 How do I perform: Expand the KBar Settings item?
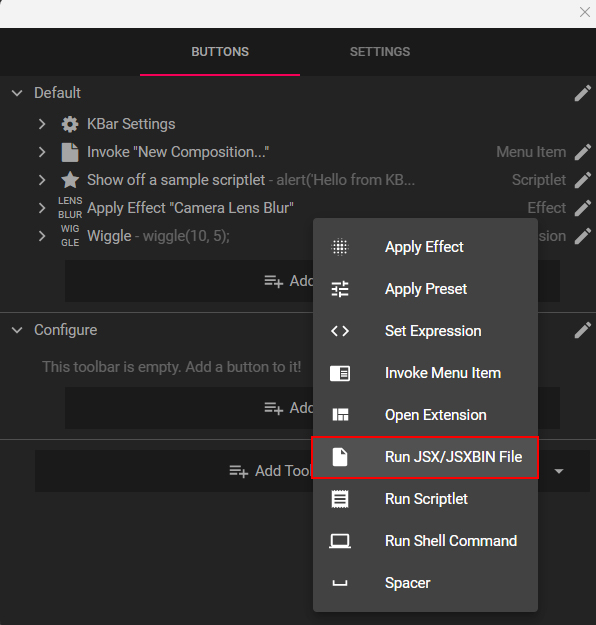(42, 124)
